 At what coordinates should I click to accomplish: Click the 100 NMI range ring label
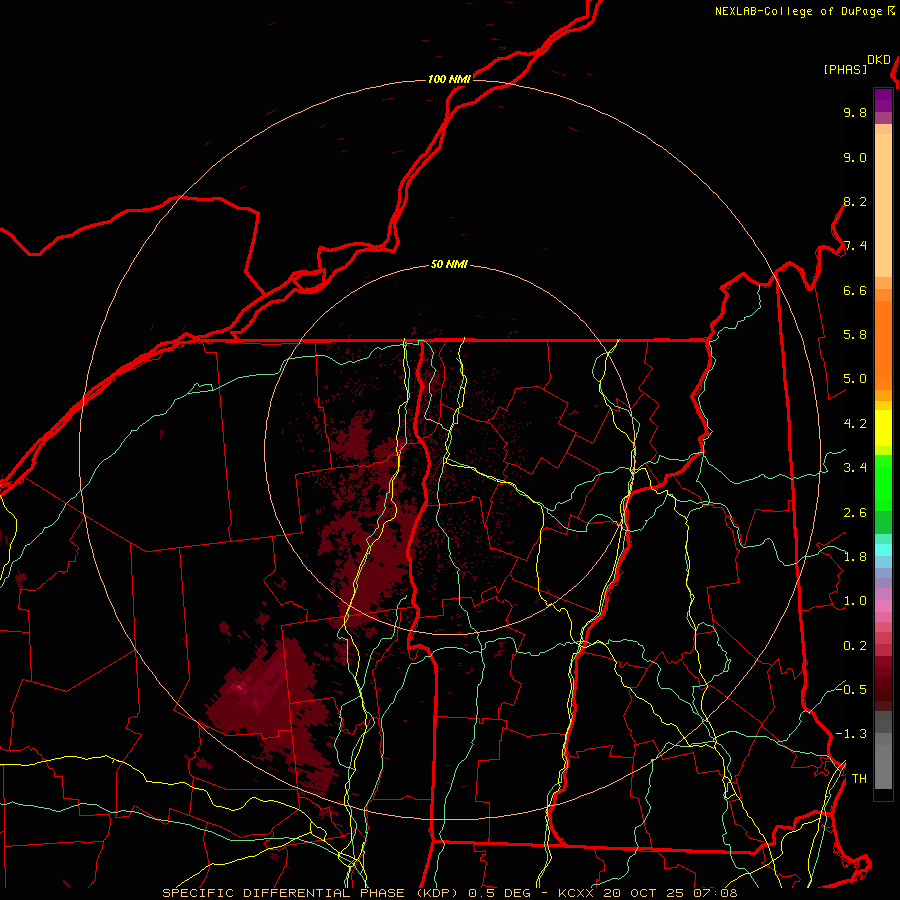pyautogui.click(x=449, y=79)
